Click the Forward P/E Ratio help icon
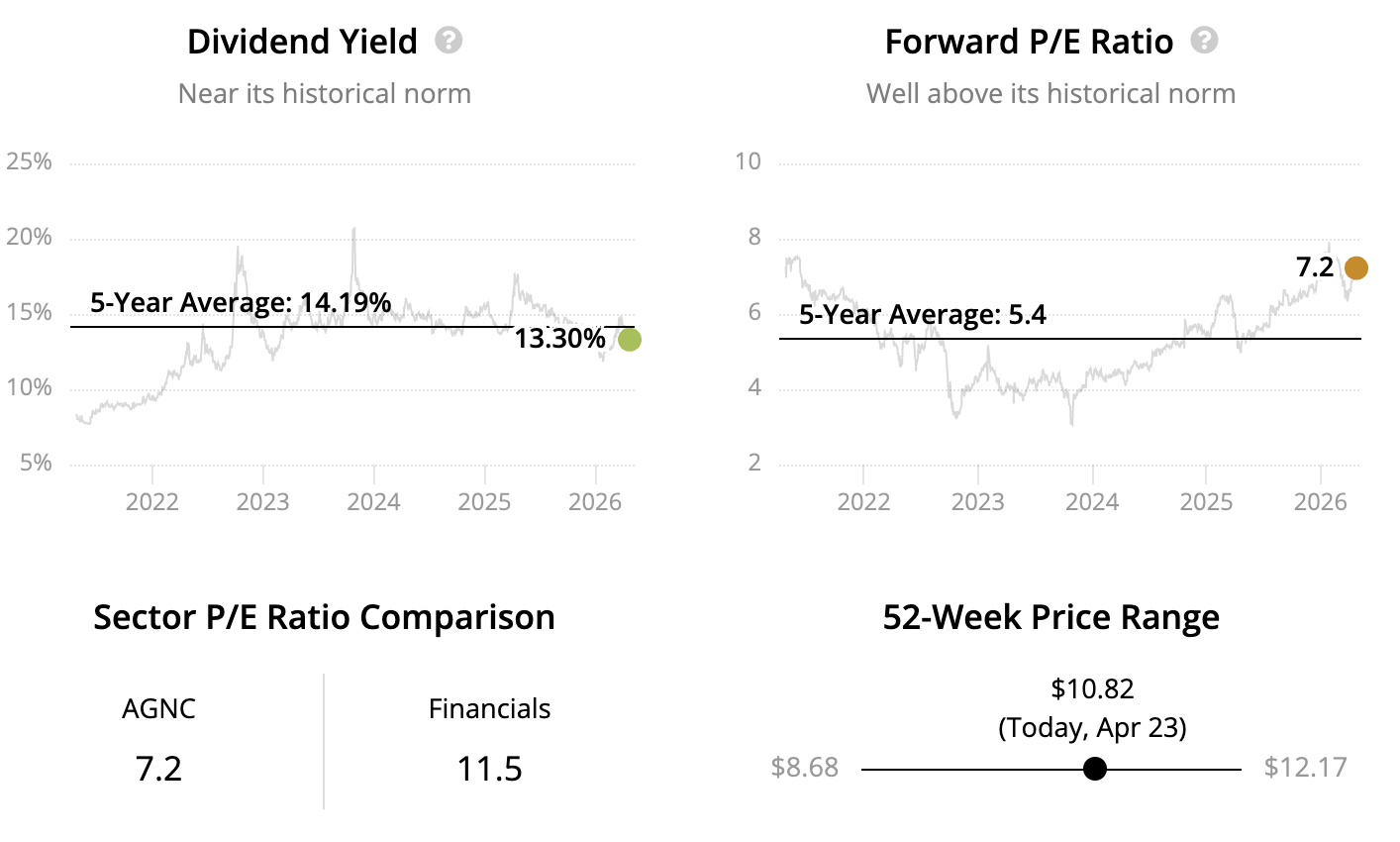This screenshot has width=1400, height=842. click(1204, 41)
